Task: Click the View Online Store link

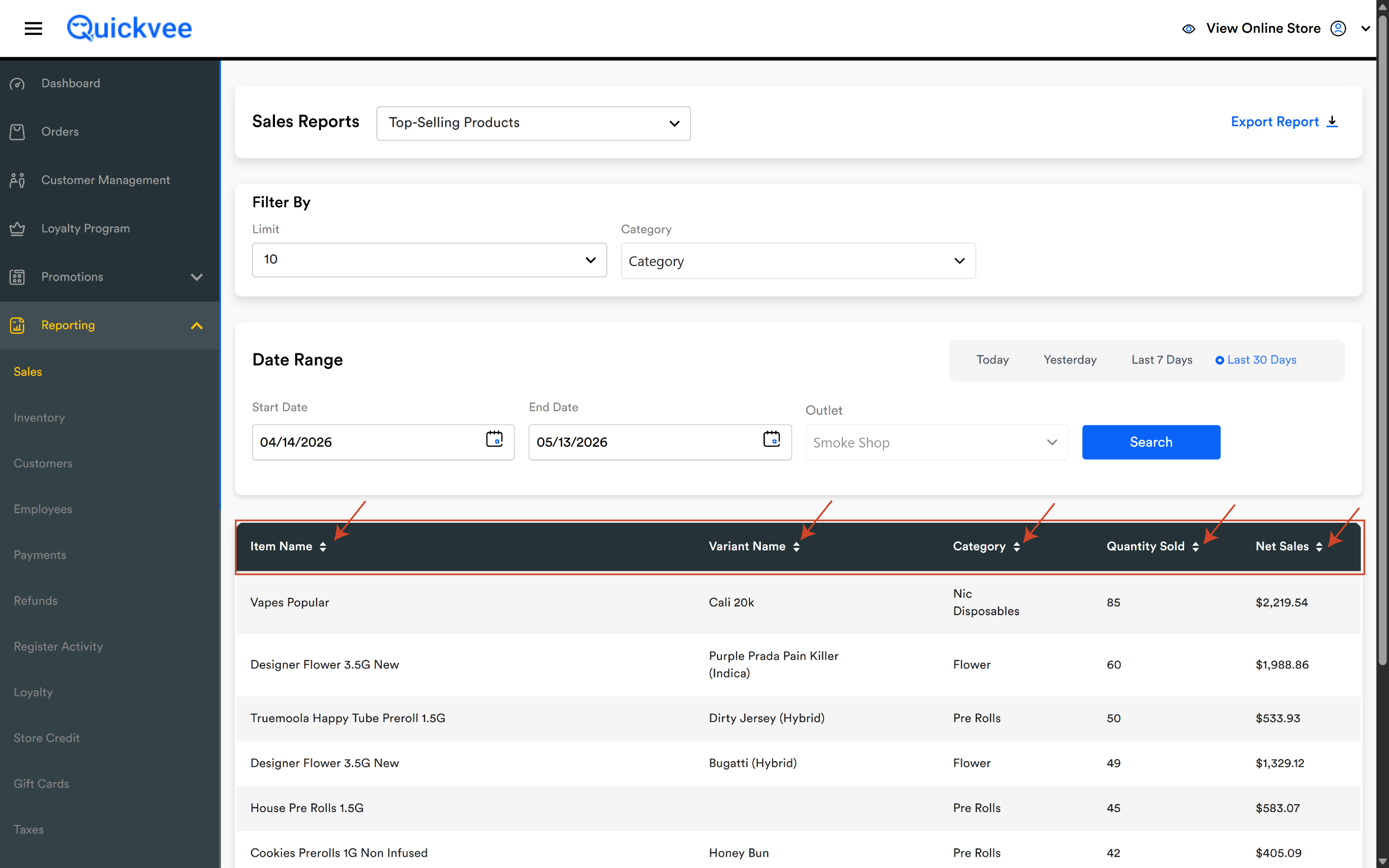Action: tap(1263, 28)
